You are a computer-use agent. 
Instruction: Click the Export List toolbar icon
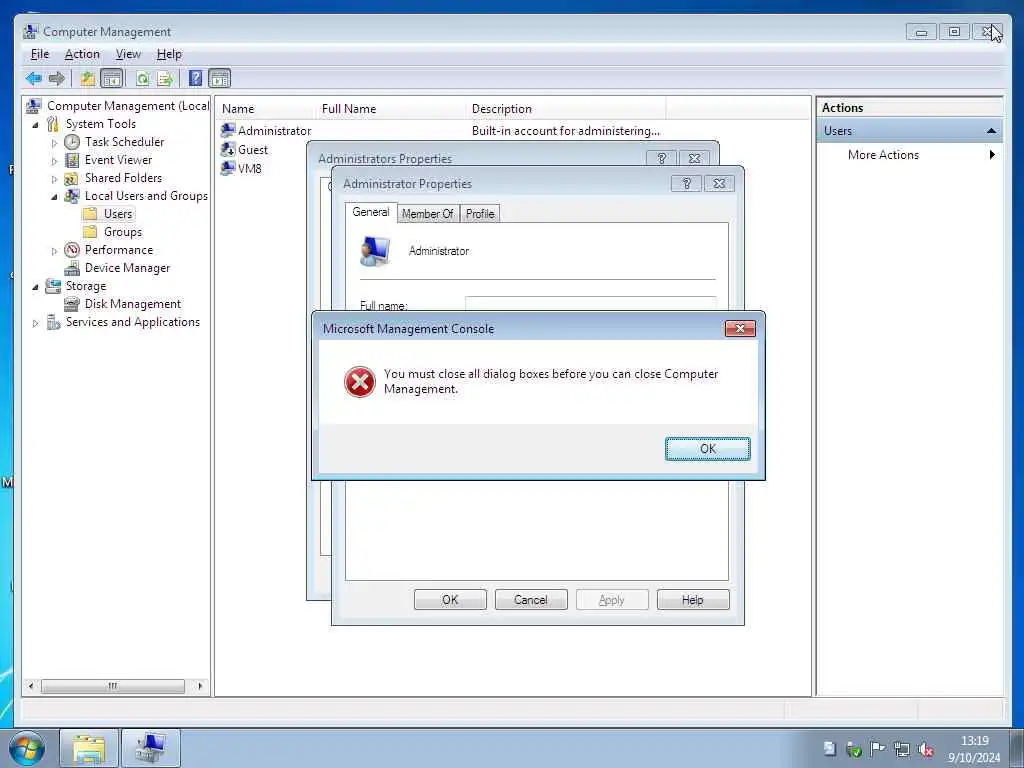(x=165, y=79)
